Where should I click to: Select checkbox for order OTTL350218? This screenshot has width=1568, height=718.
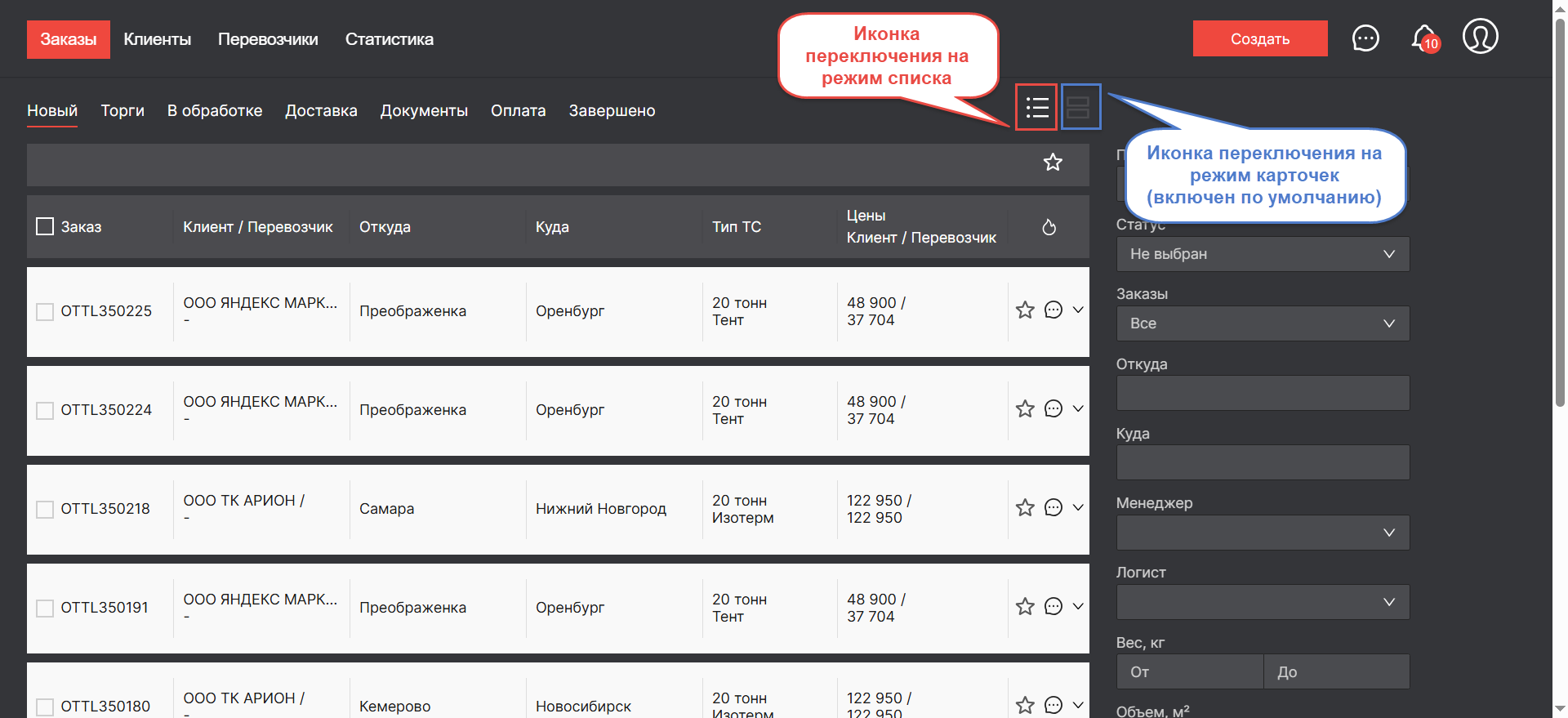tap(45, 509)
